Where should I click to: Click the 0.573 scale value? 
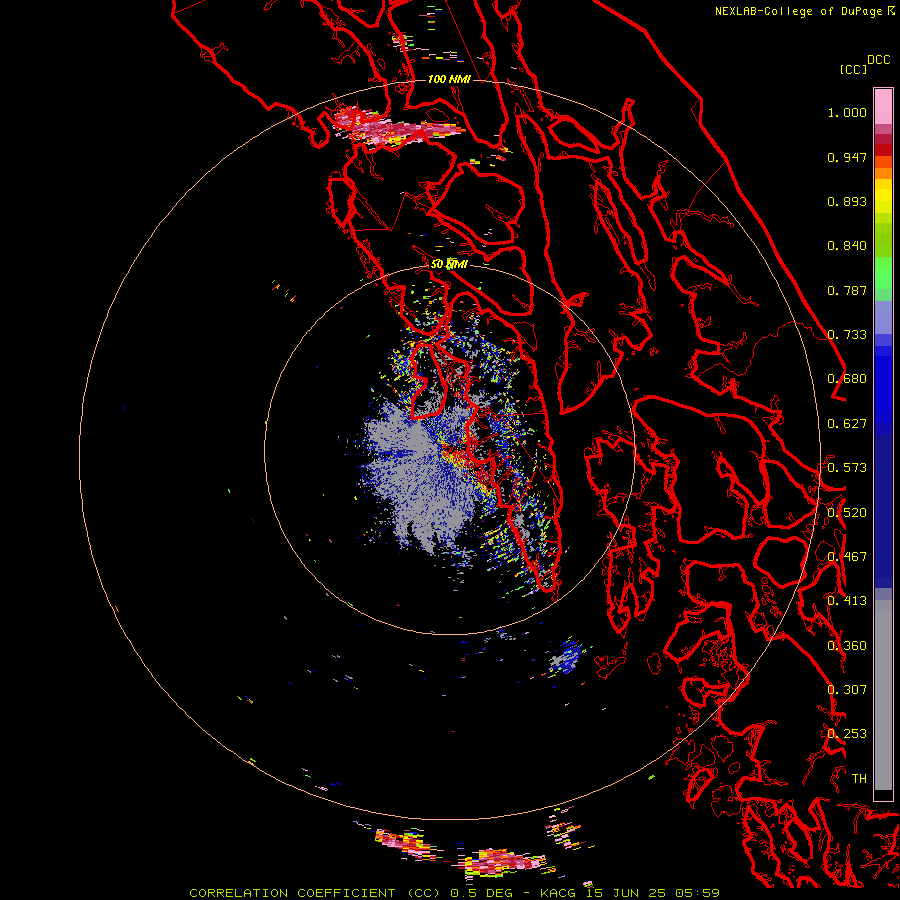847,468
